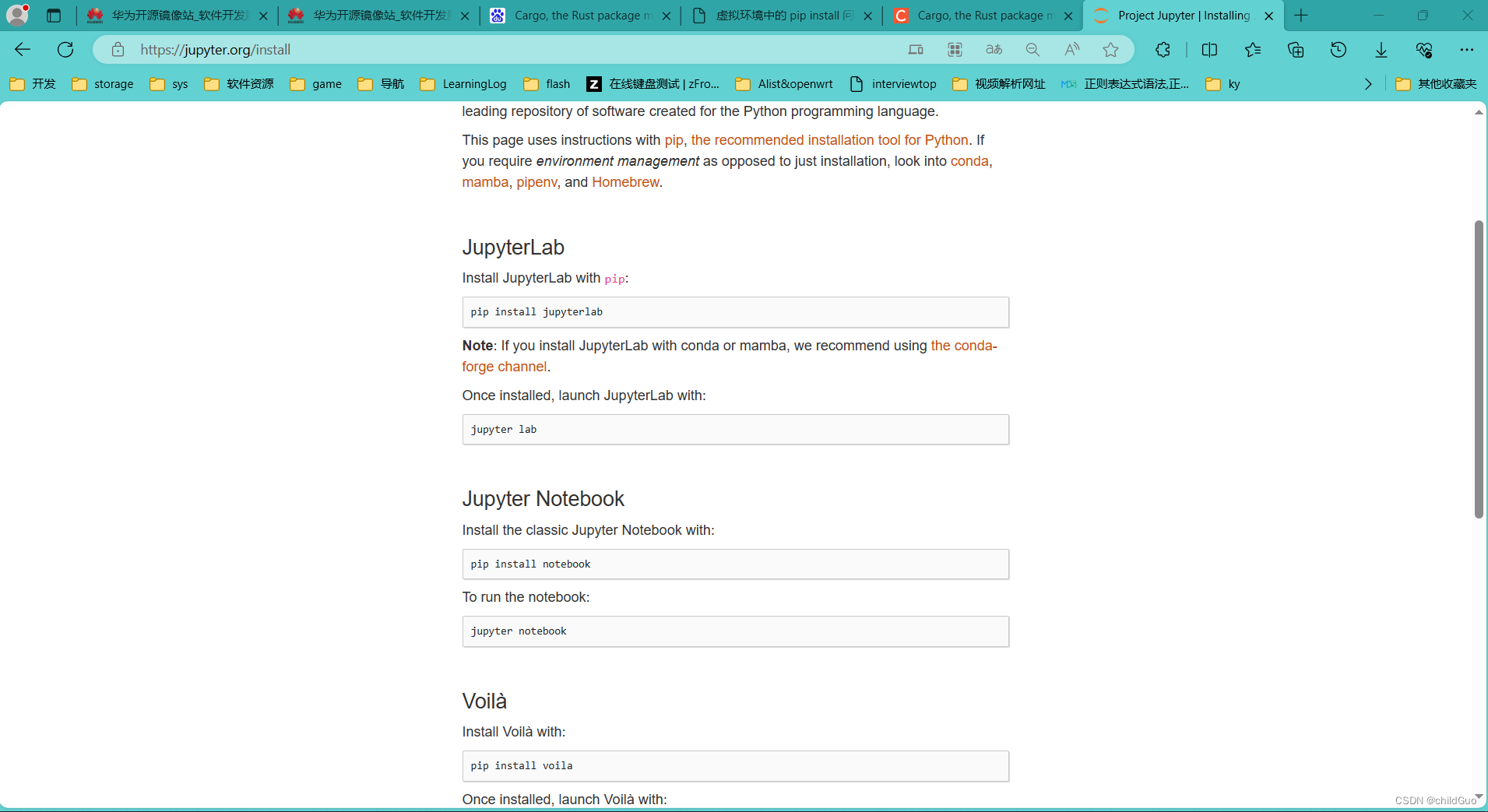The width and height of the screenshot is (1488, 812).
Task: Open the browsing History icon
Action: click(x=1338, y=49)
